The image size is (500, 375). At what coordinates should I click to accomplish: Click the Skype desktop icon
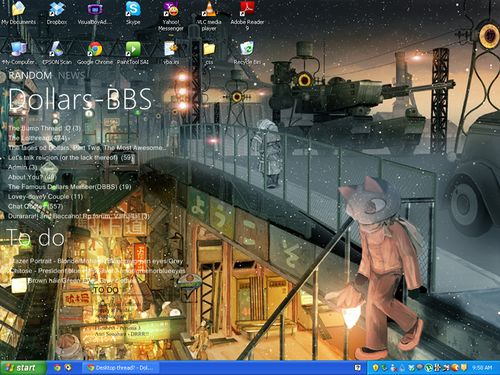(133, 13)
